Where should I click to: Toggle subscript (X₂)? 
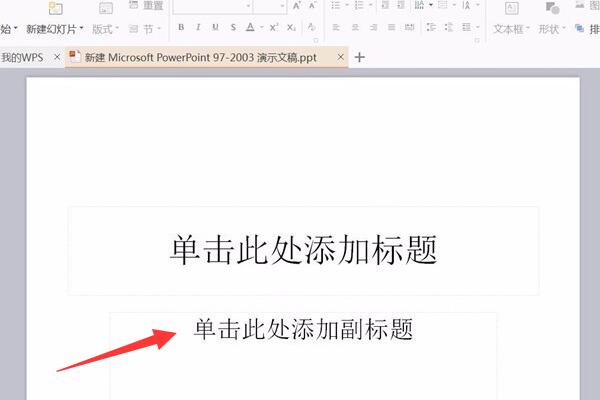pos(291,27)
